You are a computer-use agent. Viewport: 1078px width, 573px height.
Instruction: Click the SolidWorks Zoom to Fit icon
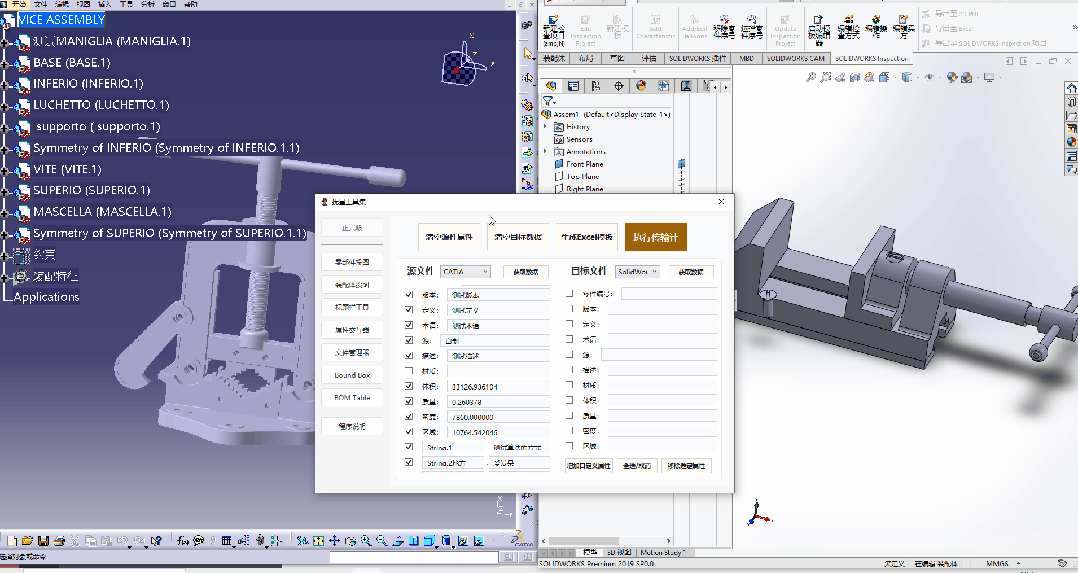click(x=811, y=77)
